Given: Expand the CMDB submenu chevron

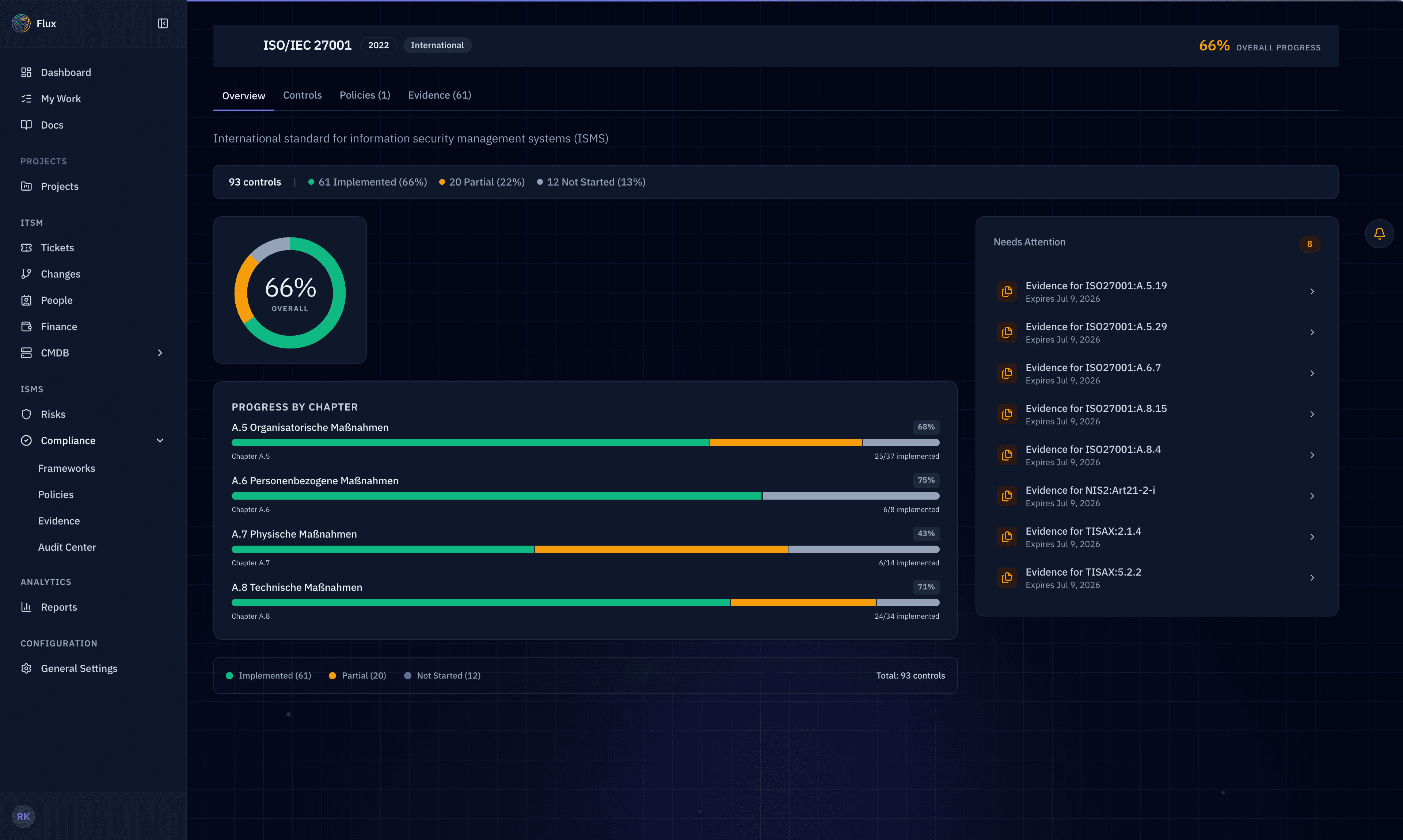Looking at the screenshot, I should (x=160, y=353).
